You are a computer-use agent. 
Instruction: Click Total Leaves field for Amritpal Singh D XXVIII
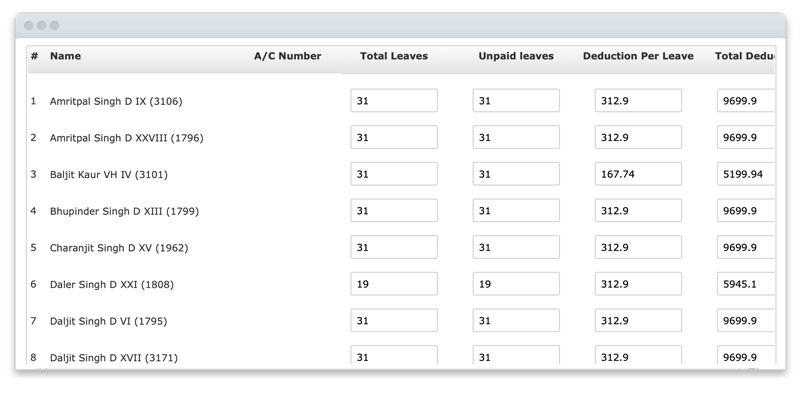[394, 137]
